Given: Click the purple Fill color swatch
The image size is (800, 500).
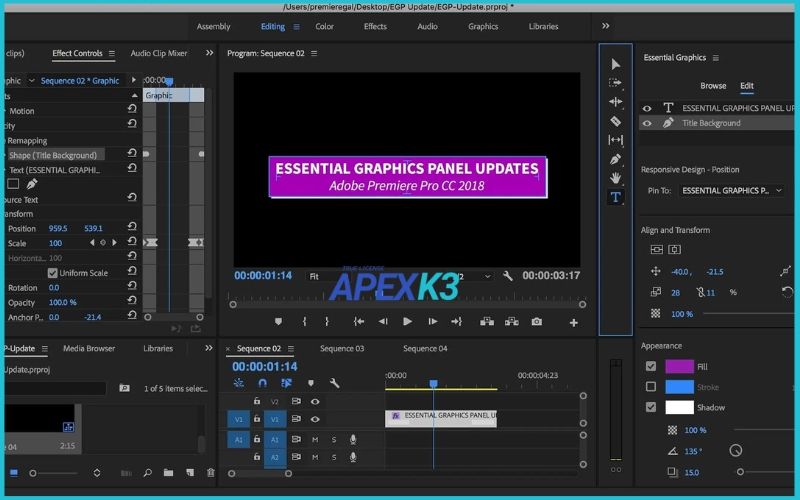Looking at the screenshot, I should tap(679, 367).
